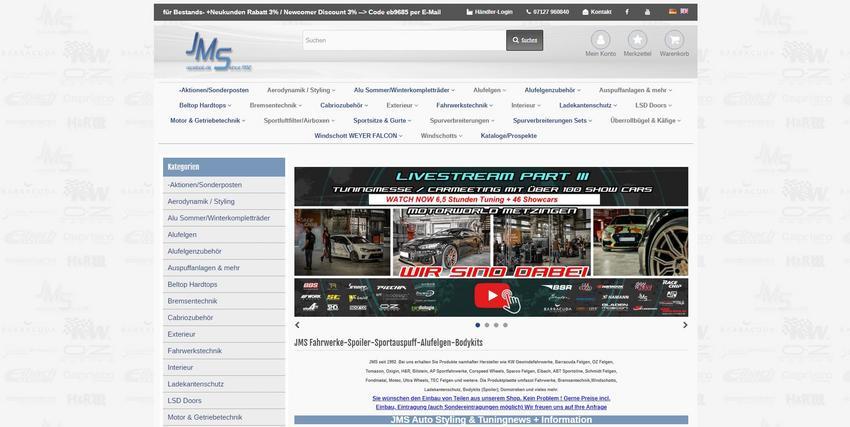Open Exterieur in sidebar categories
The width and height of the screenshot is (850, 427).
tap(224, 334)
